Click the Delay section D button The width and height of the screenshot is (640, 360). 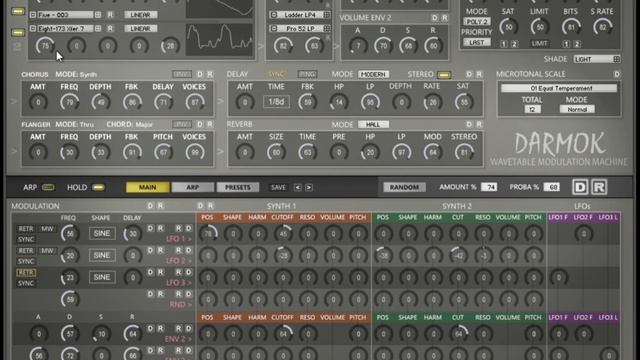(x=469, y=74)
